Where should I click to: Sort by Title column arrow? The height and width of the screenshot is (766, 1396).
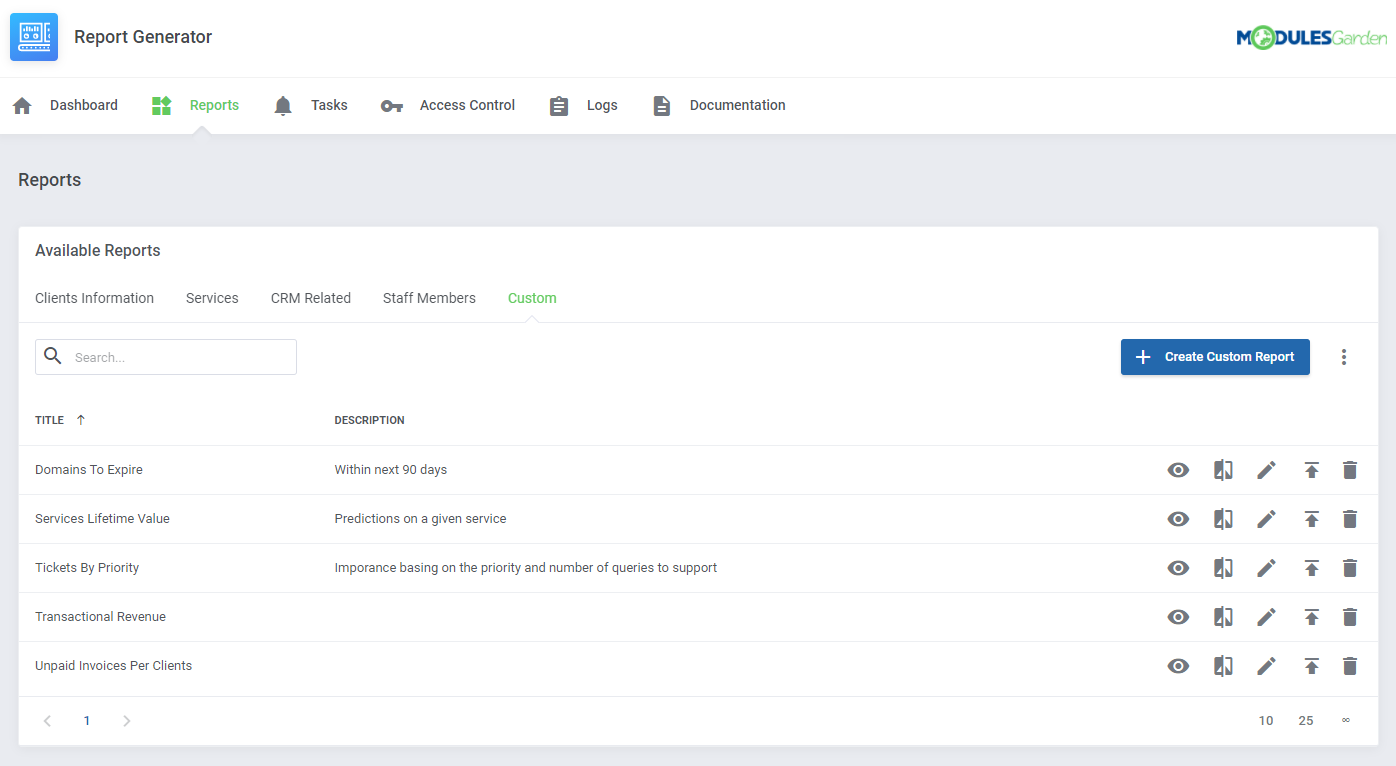click(x=81, y=420)
